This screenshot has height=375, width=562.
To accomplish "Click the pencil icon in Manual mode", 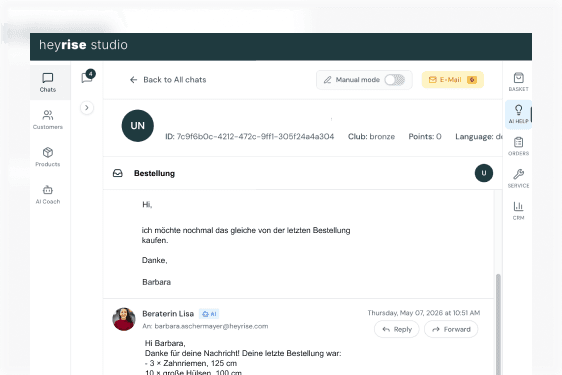I will click(328, 80).
